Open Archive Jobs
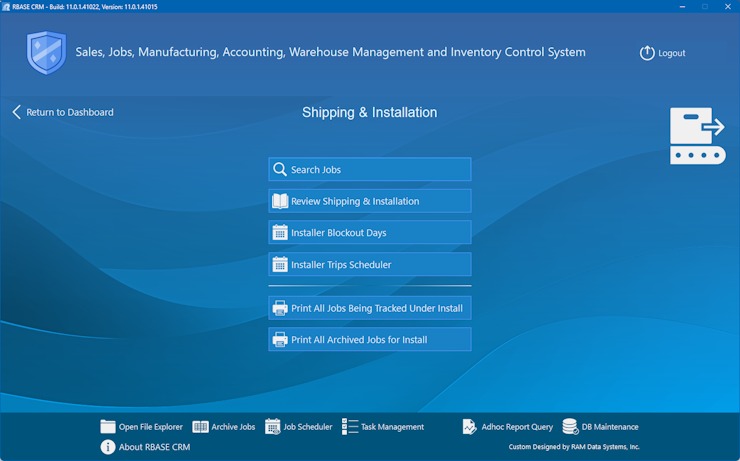740x461 pixels. click(x=233, y=427)
